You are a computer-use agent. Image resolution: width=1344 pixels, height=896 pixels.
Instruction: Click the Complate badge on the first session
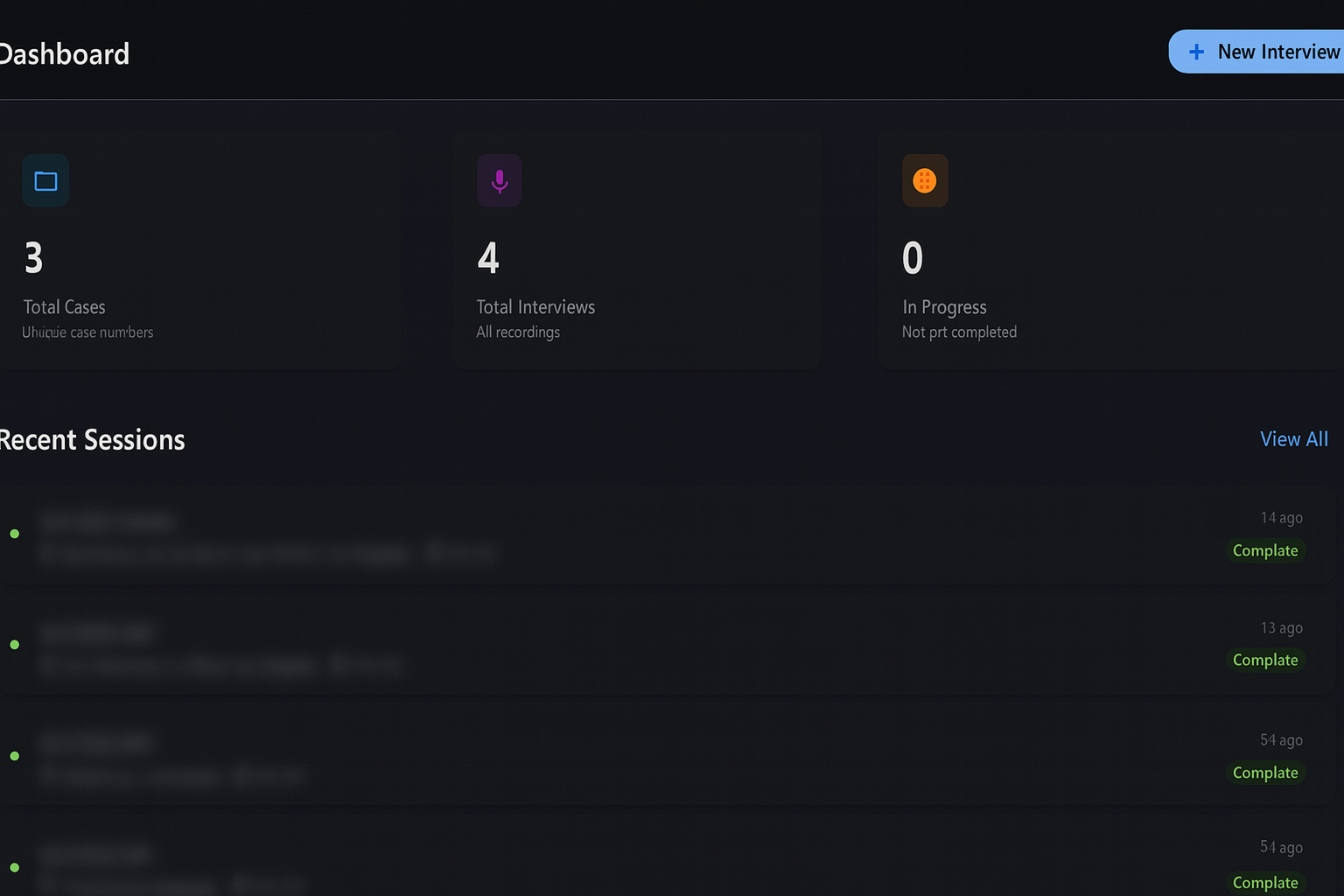[1265, 550]
